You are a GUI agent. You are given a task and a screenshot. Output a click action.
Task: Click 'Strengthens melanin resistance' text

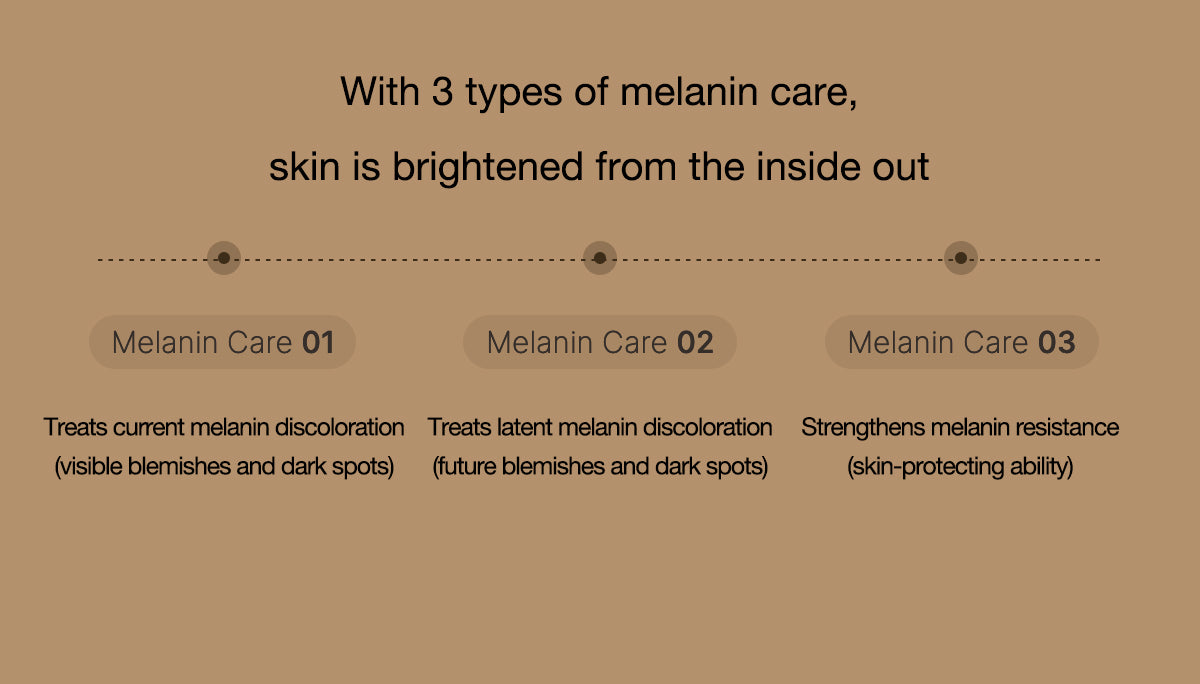tap(960, 427)
